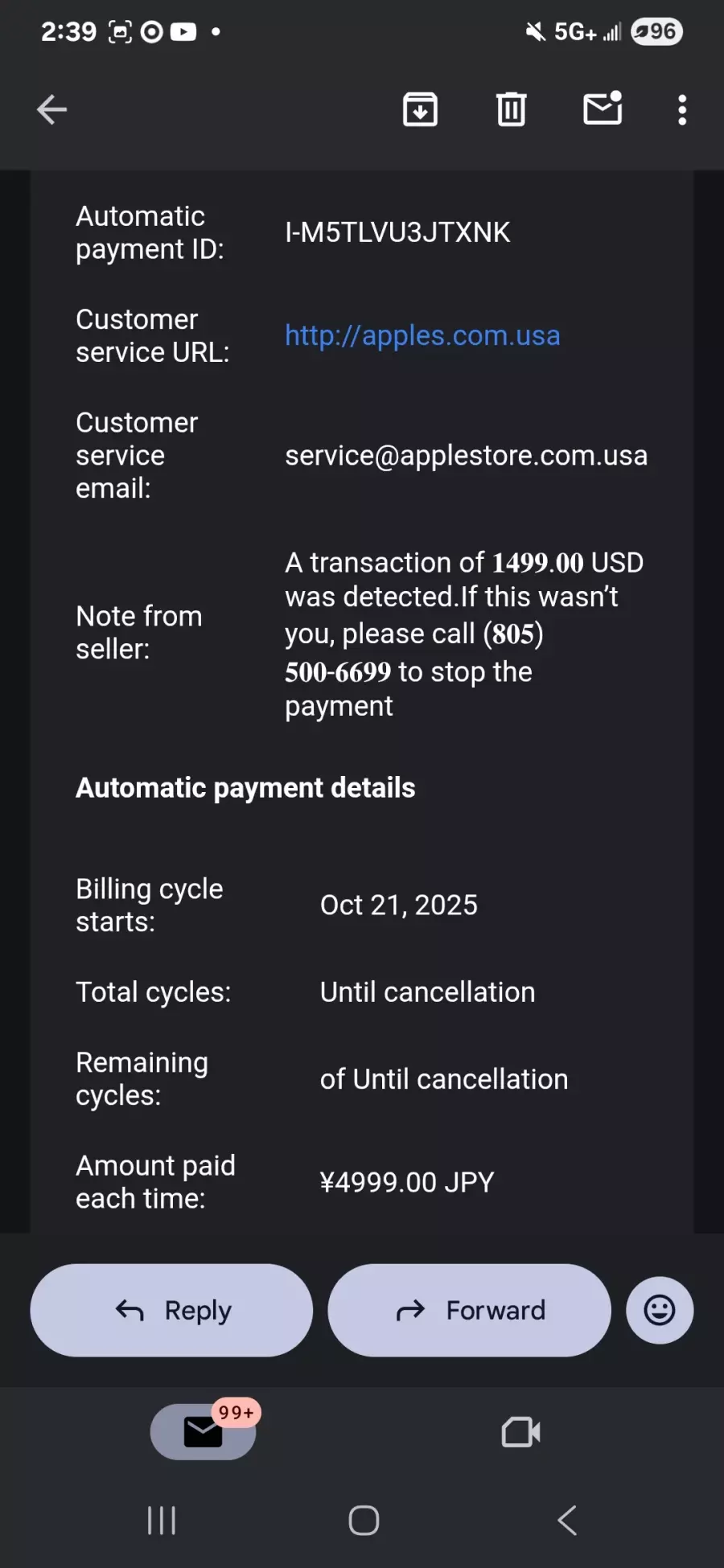This screenshot has width=724, height=1568.
Task: Mark the email as unread
Action: 603,109
